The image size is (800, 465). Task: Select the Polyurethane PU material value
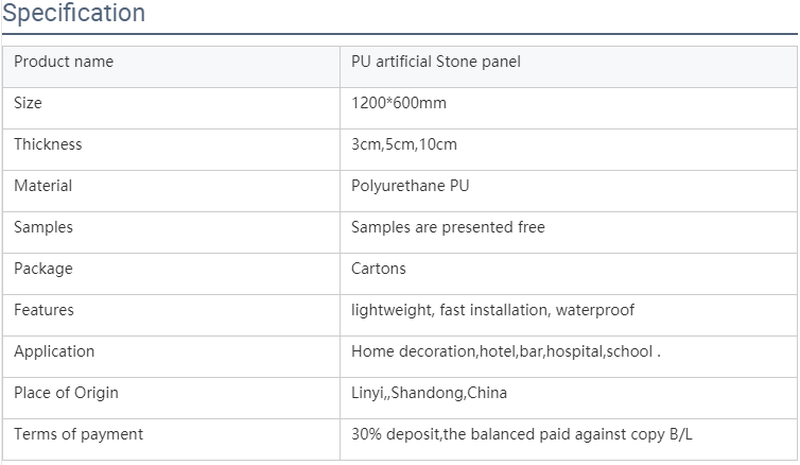click(410, 186)
